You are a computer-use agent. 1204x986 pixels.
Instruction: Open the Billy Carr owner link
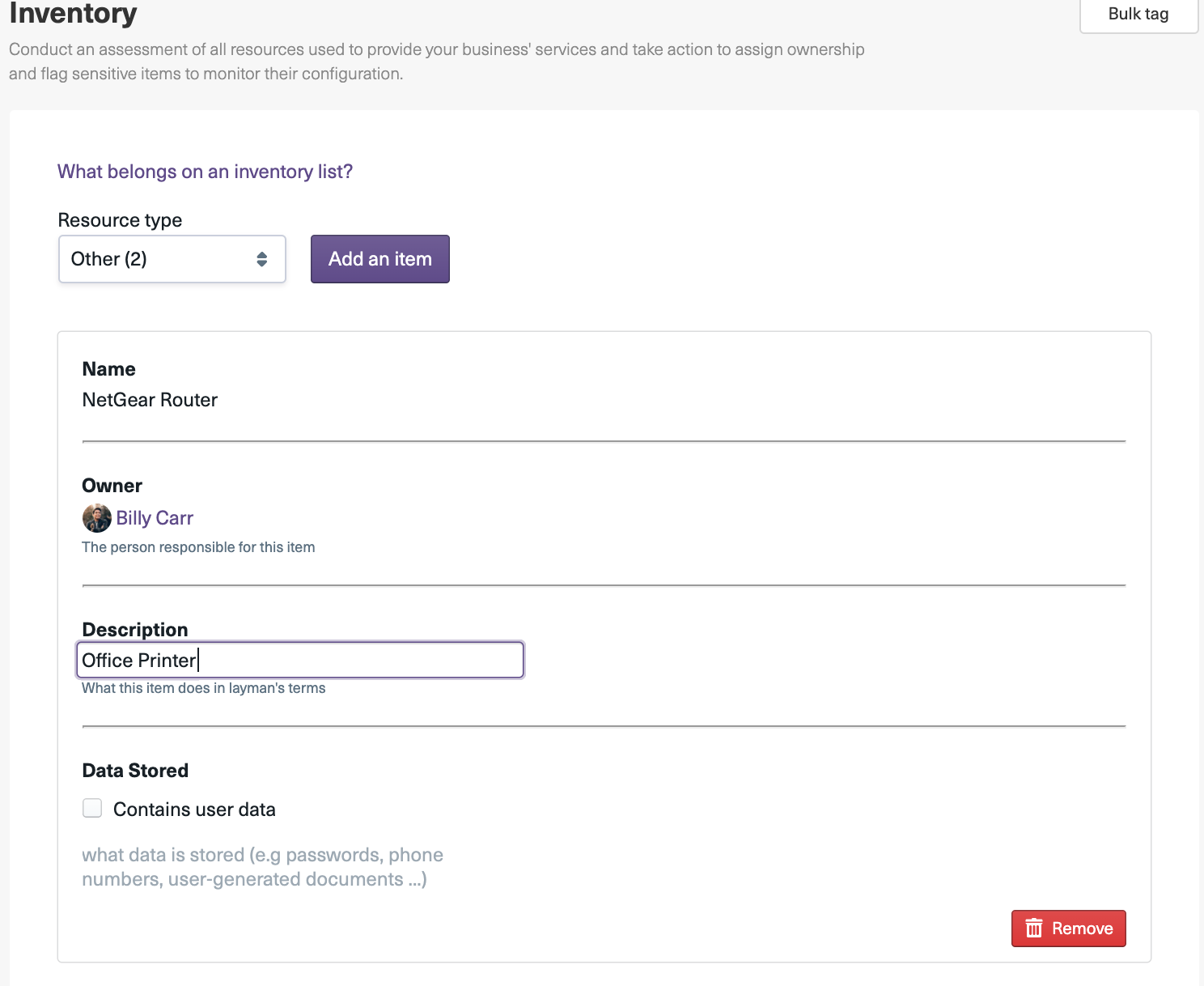[x=155, y=518]
